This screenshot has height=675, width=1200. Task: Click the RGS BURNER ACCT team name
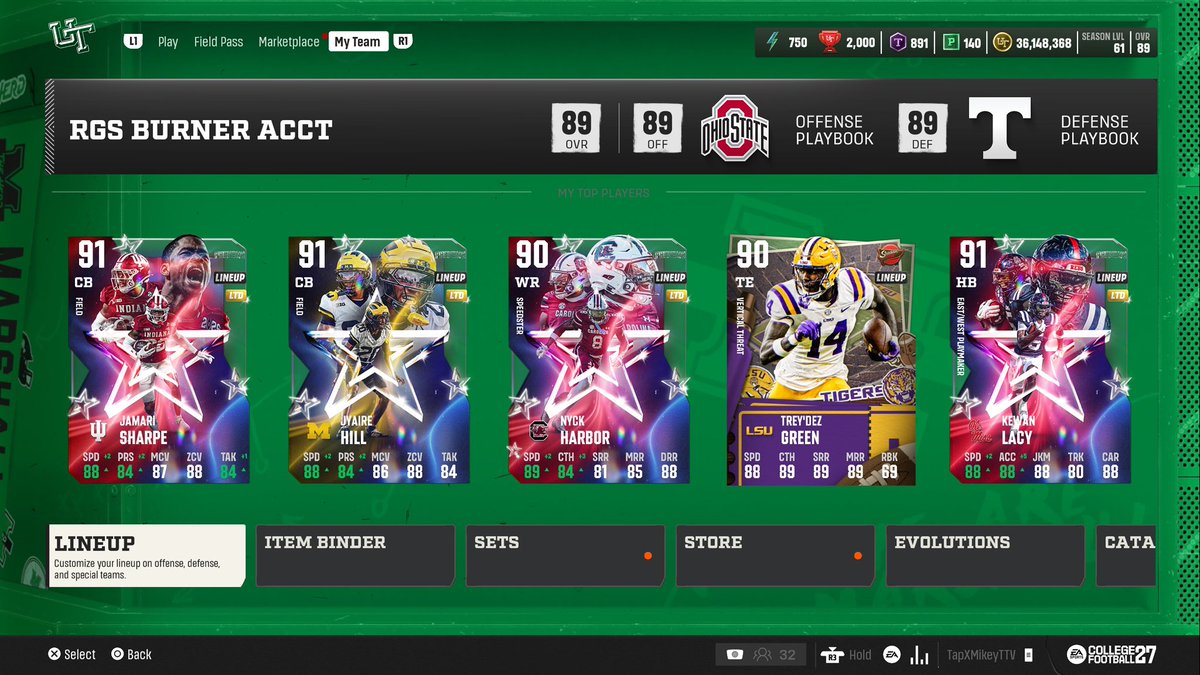pos(201,130)
